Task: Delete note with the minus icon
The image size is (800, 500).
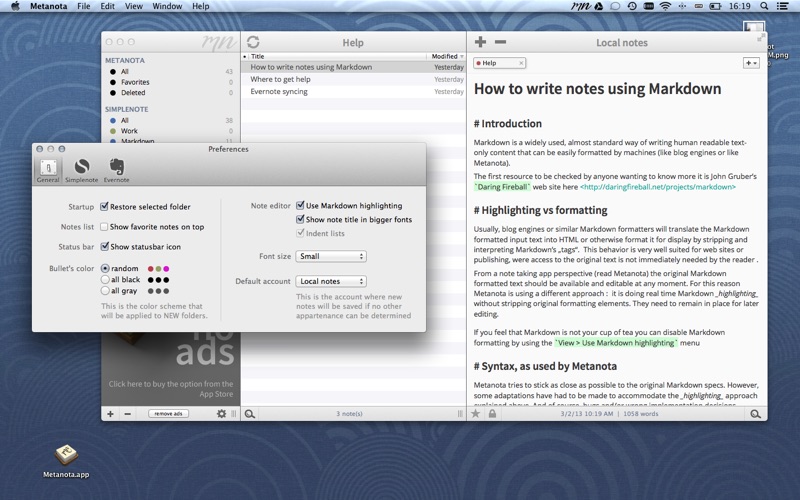Action: pos(501,42)
